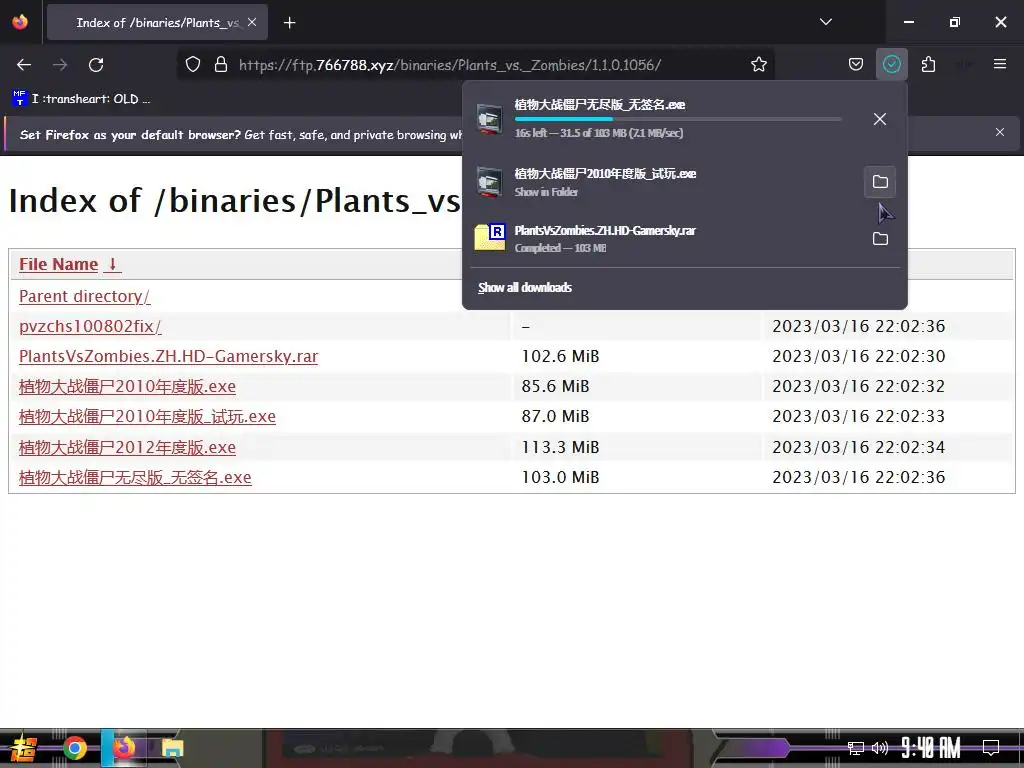Switch to the Index of /binaries tab

pyautogui.click(x=157, y=23)
